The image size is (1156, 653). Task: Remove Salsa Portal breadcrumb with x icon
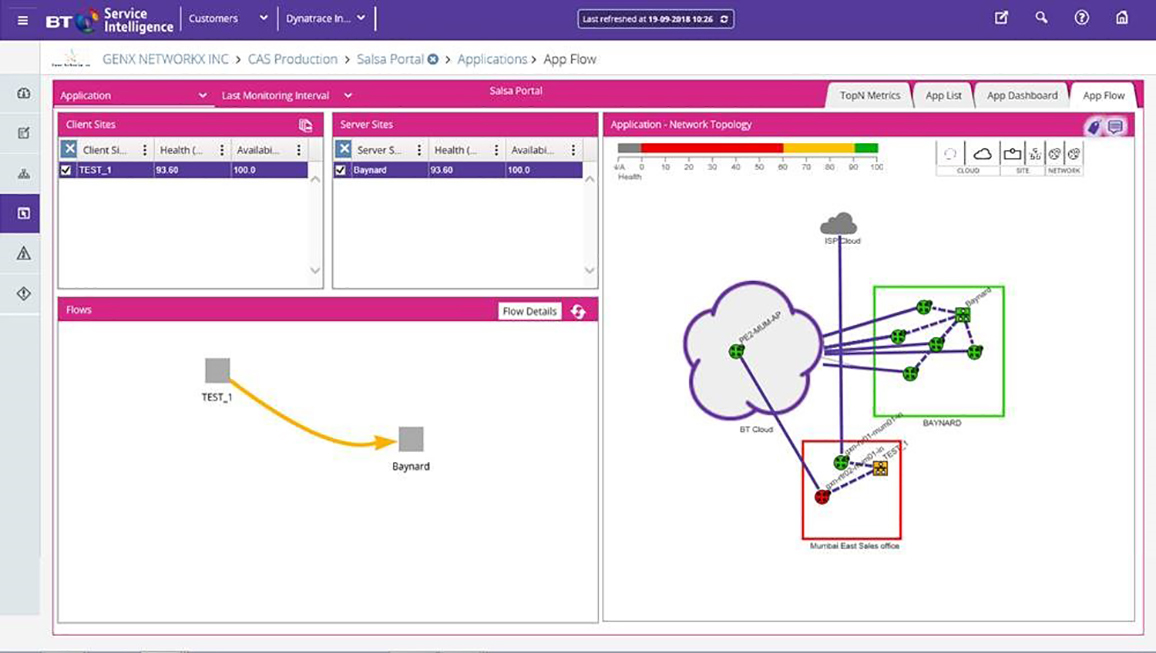433,59
